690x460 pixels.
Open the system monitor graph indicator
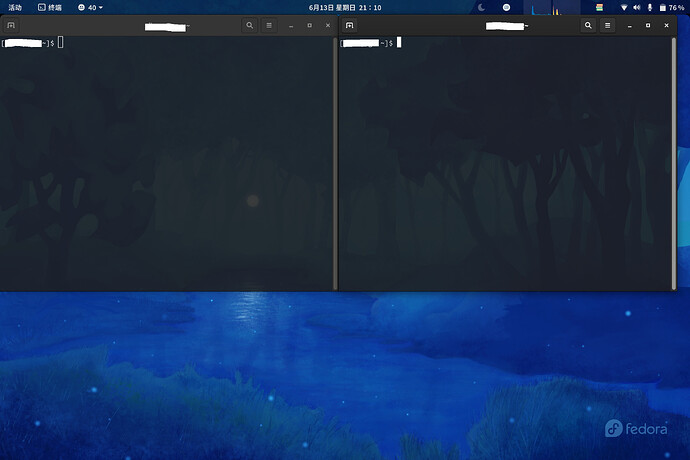[x=551, y=7]
